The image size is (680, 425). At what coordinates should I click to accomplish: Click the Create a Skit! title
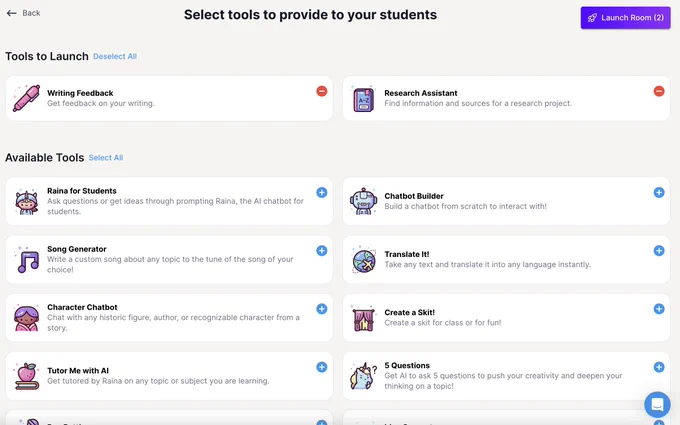(x=409, y=312)
